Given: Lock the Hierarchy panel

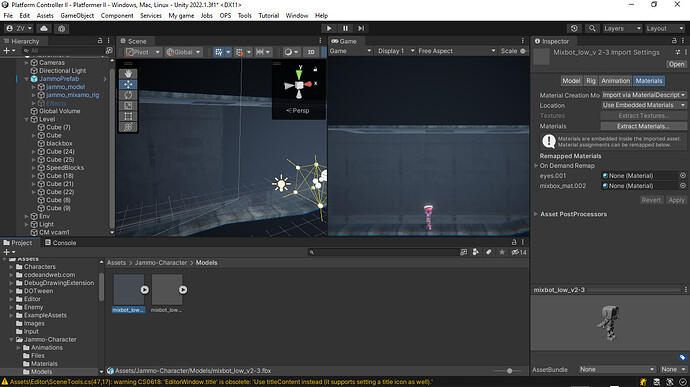Looking at the screenshot, I should [100, 41].
